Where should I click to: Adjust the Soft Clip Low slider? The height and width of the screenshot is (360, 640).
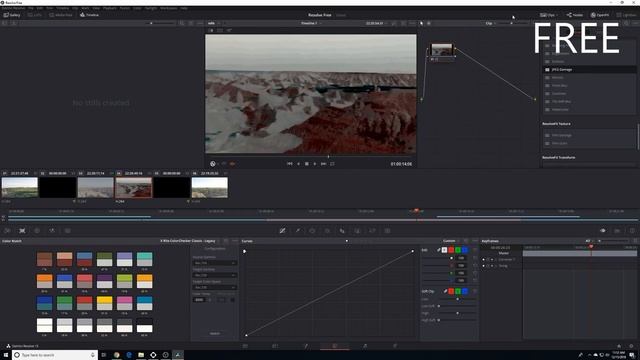457,299
